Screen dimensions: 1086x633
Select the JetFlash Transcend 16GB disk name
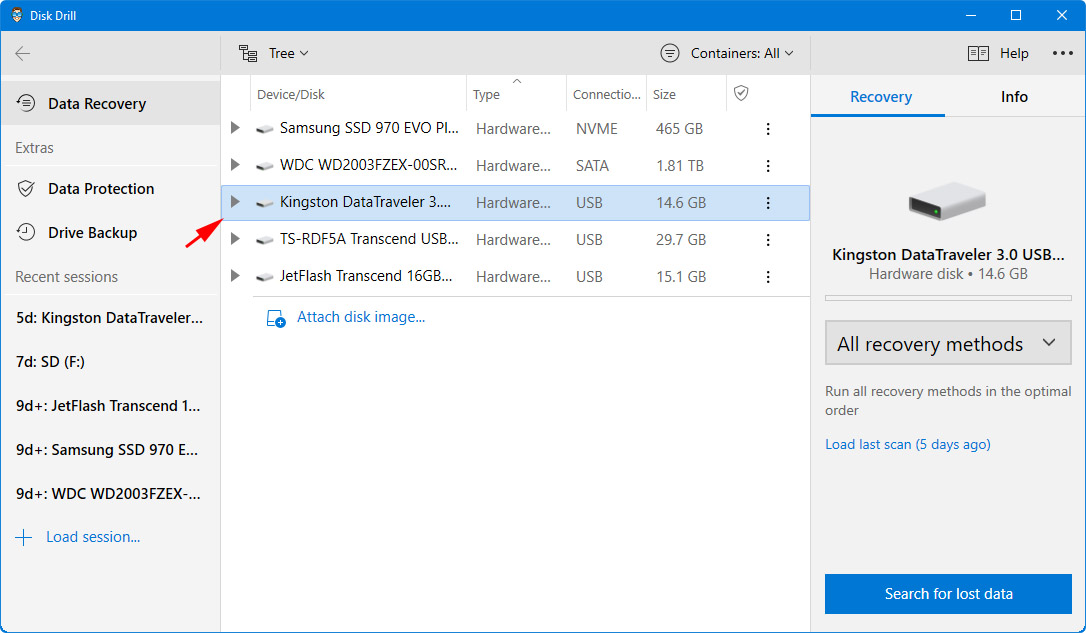(366, 276)
